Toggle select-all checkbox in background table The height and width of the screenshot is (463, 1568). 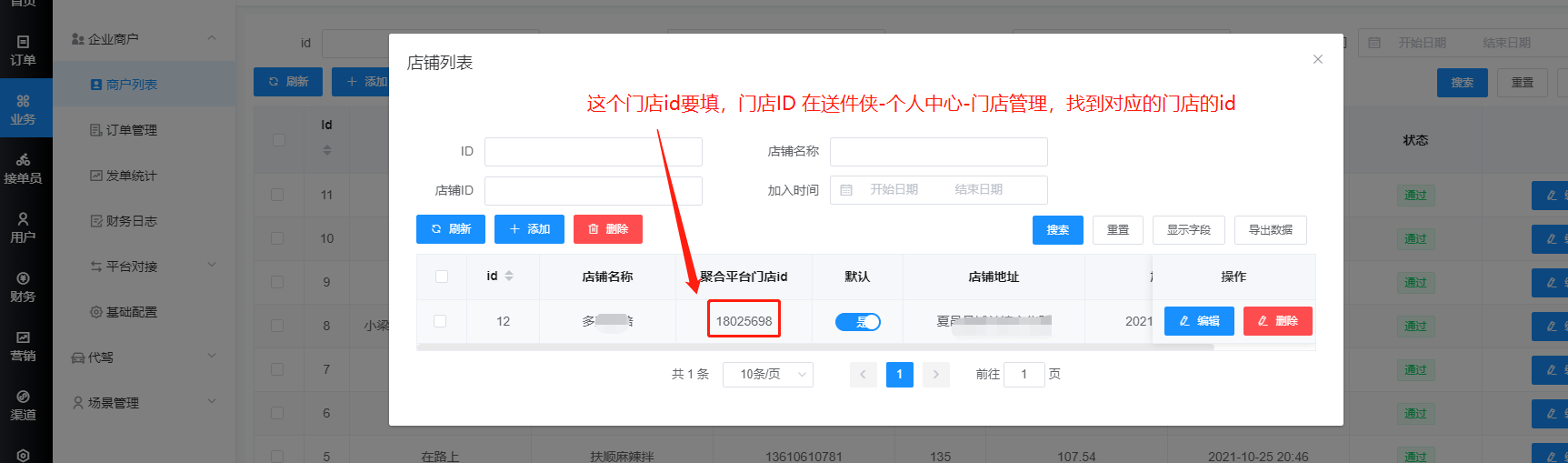(279, 140)
